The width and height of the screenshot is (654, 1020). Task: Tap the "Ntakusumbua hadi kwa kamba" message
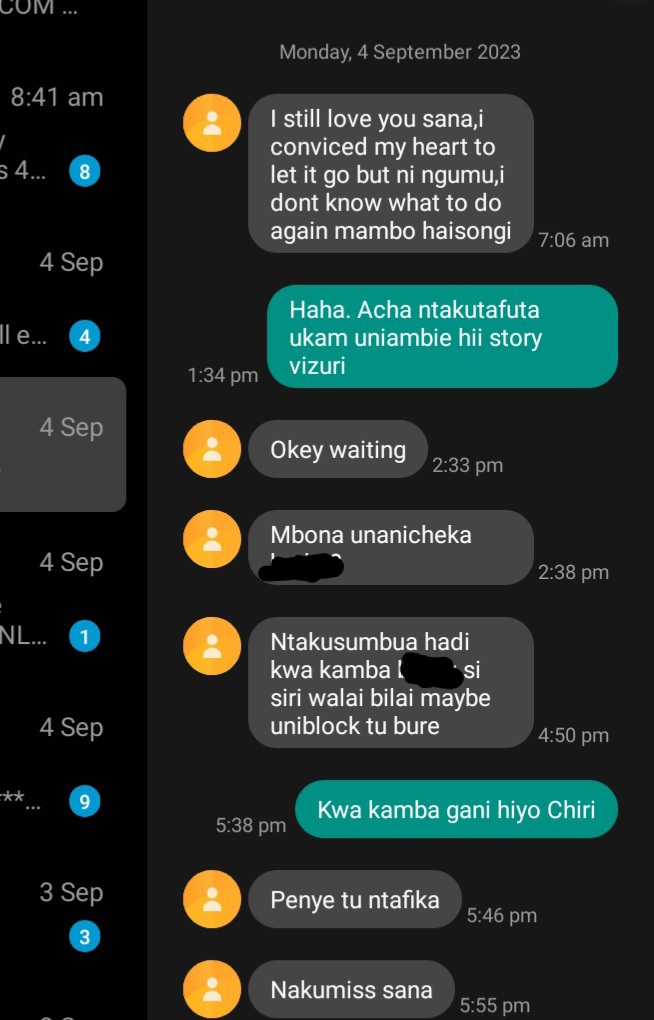click(x=391, y=682)
